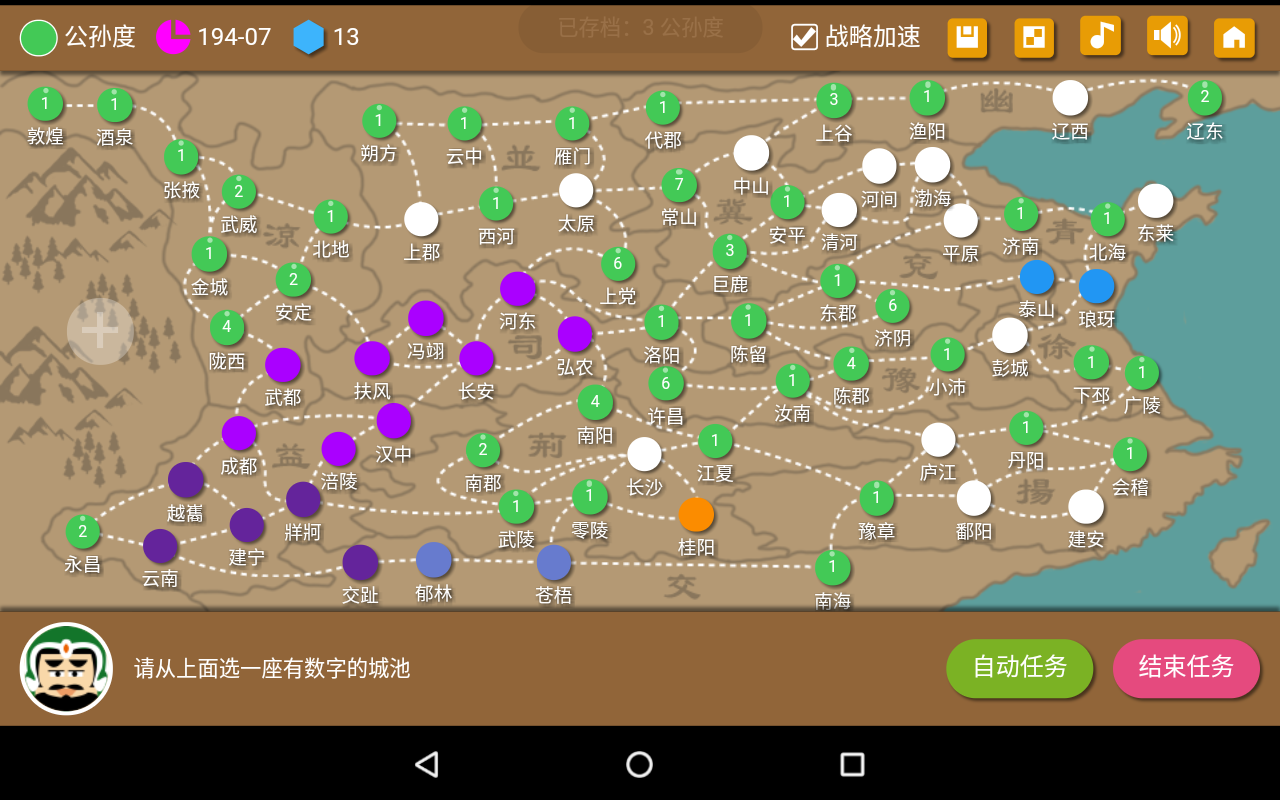Click the blue hexagon resource icon
Screen dimensions: 1280x800
309,37
